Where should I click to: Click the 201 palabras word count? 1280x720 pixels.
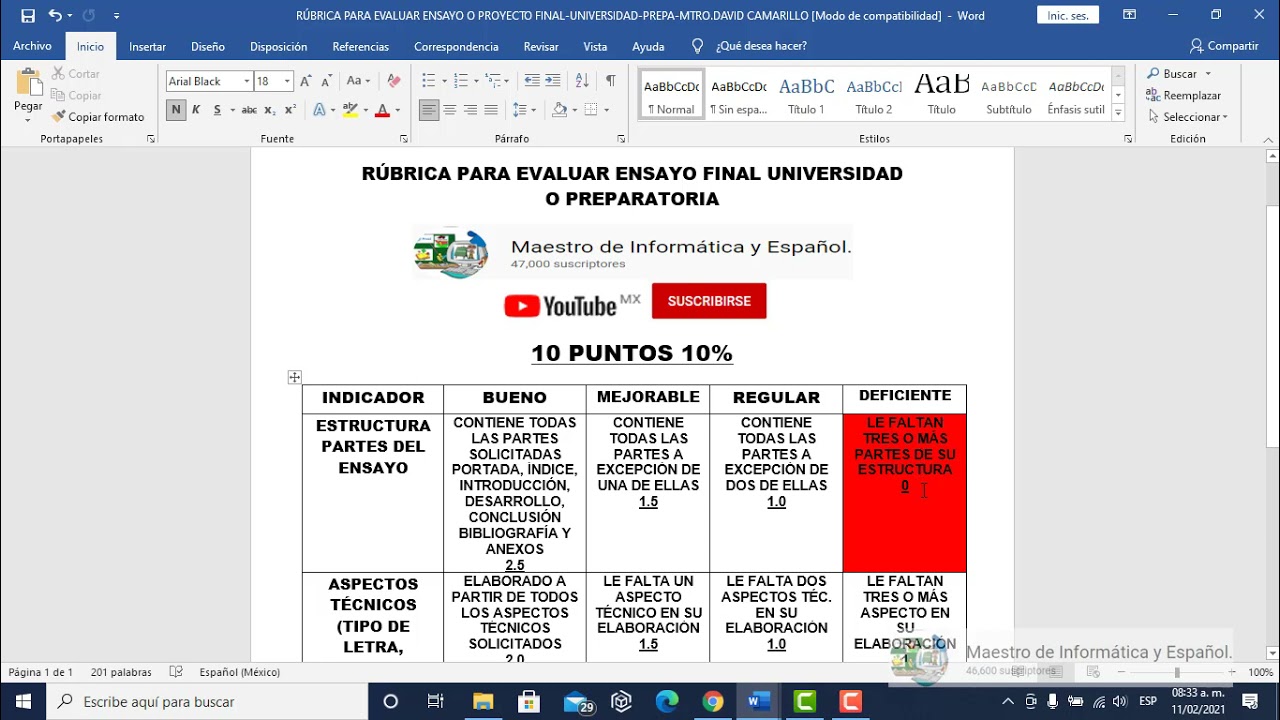pyautogui.click(x=121, y=672)
